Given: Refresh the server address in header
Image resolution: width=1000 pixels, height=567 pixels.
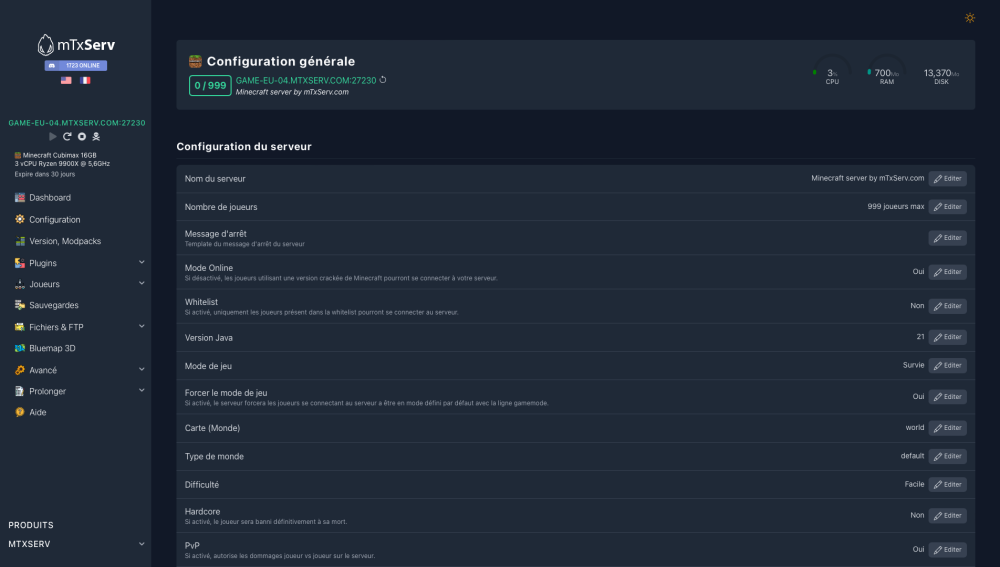Looking at the screenshot, I should pos(383,80).
